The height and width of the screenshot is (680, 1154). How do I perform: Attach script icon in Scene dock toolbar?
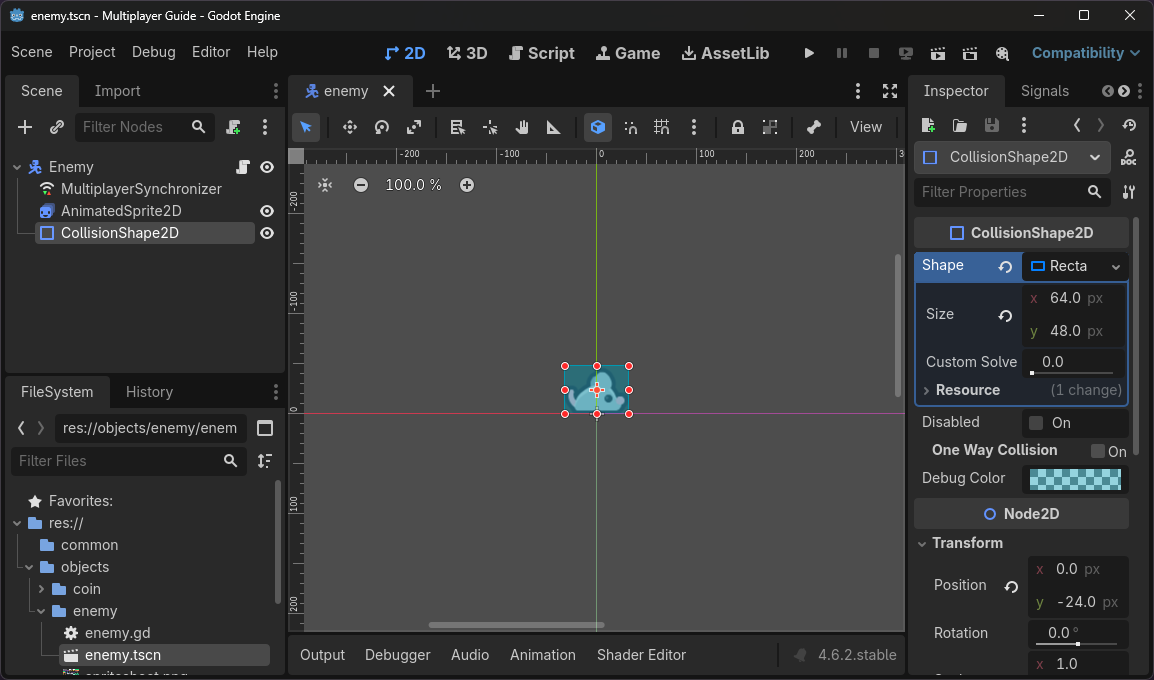[x=233, y=127]
